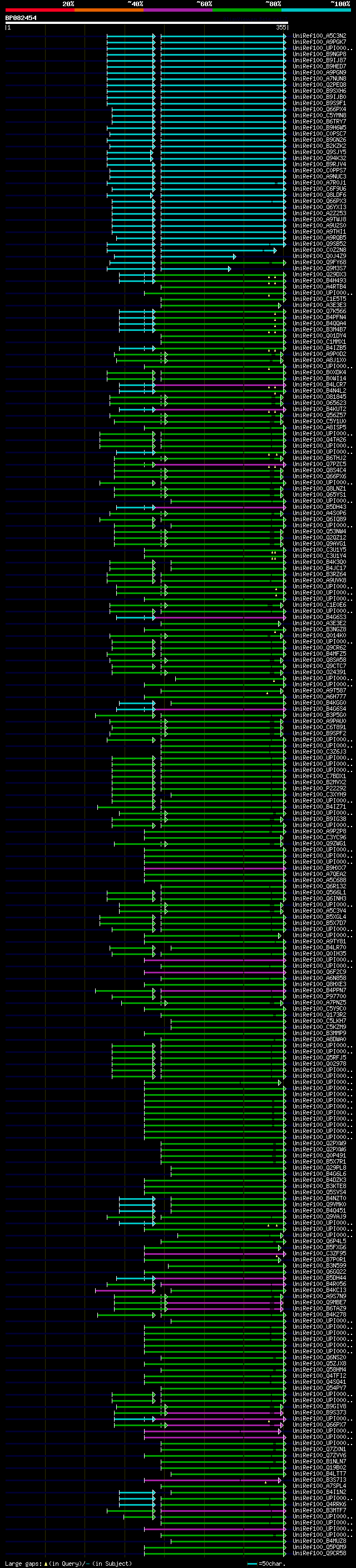Image resolution: width=356 pixels, height=1568 pixels.
Task: Click the green ~80% identity legend bar
Action: click(247, 10)
